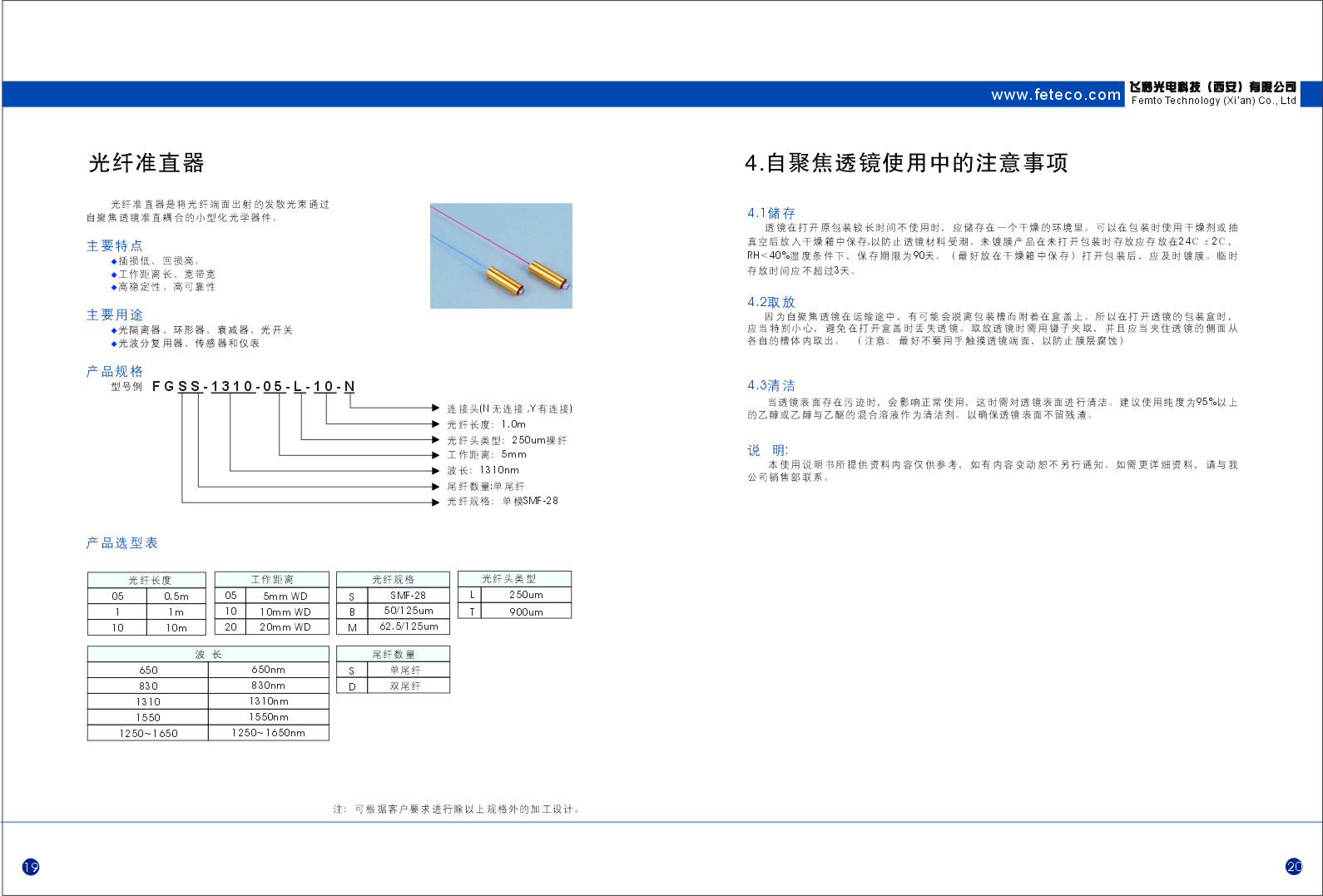This screenshot has width=1323, height=896.
Task: Click the 1250~1650nm cell in 波长 table
Action: click(268, 733)
